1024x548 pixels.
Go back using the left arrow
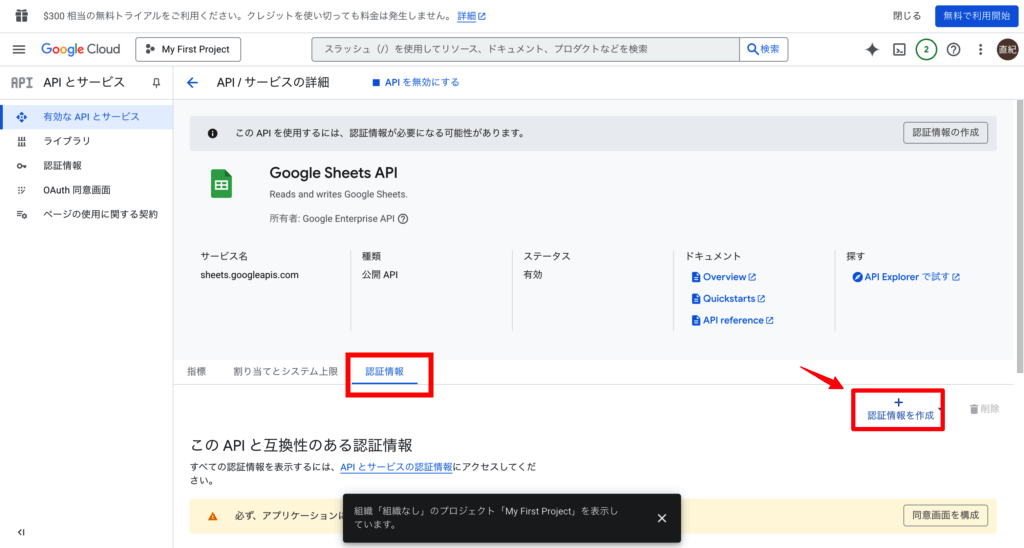(x=192, y=82)
